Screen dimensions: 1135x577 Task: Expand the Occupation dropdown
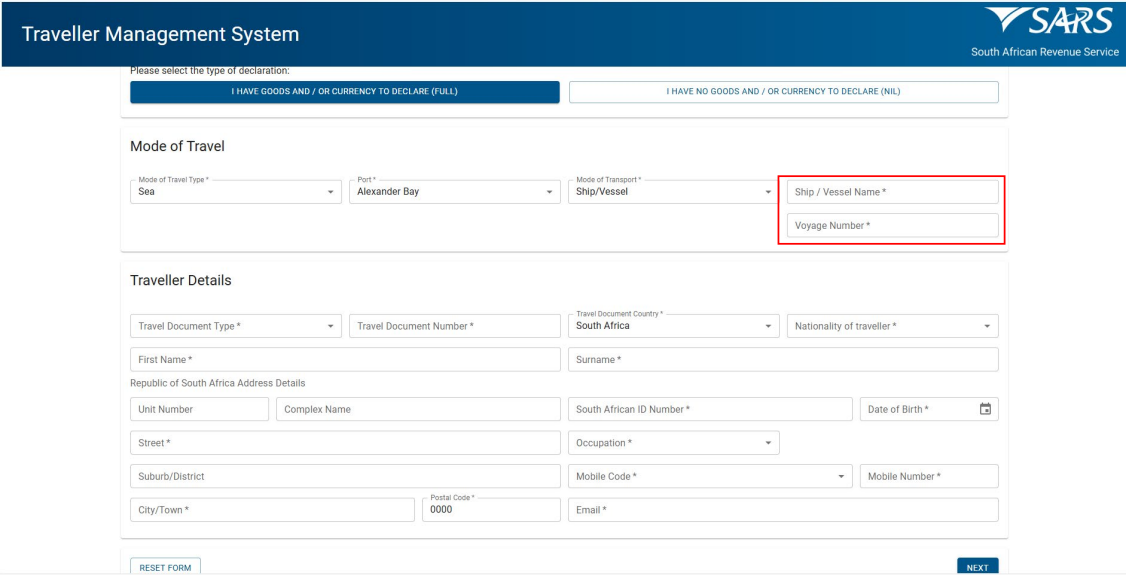click(x=672, y=443)
